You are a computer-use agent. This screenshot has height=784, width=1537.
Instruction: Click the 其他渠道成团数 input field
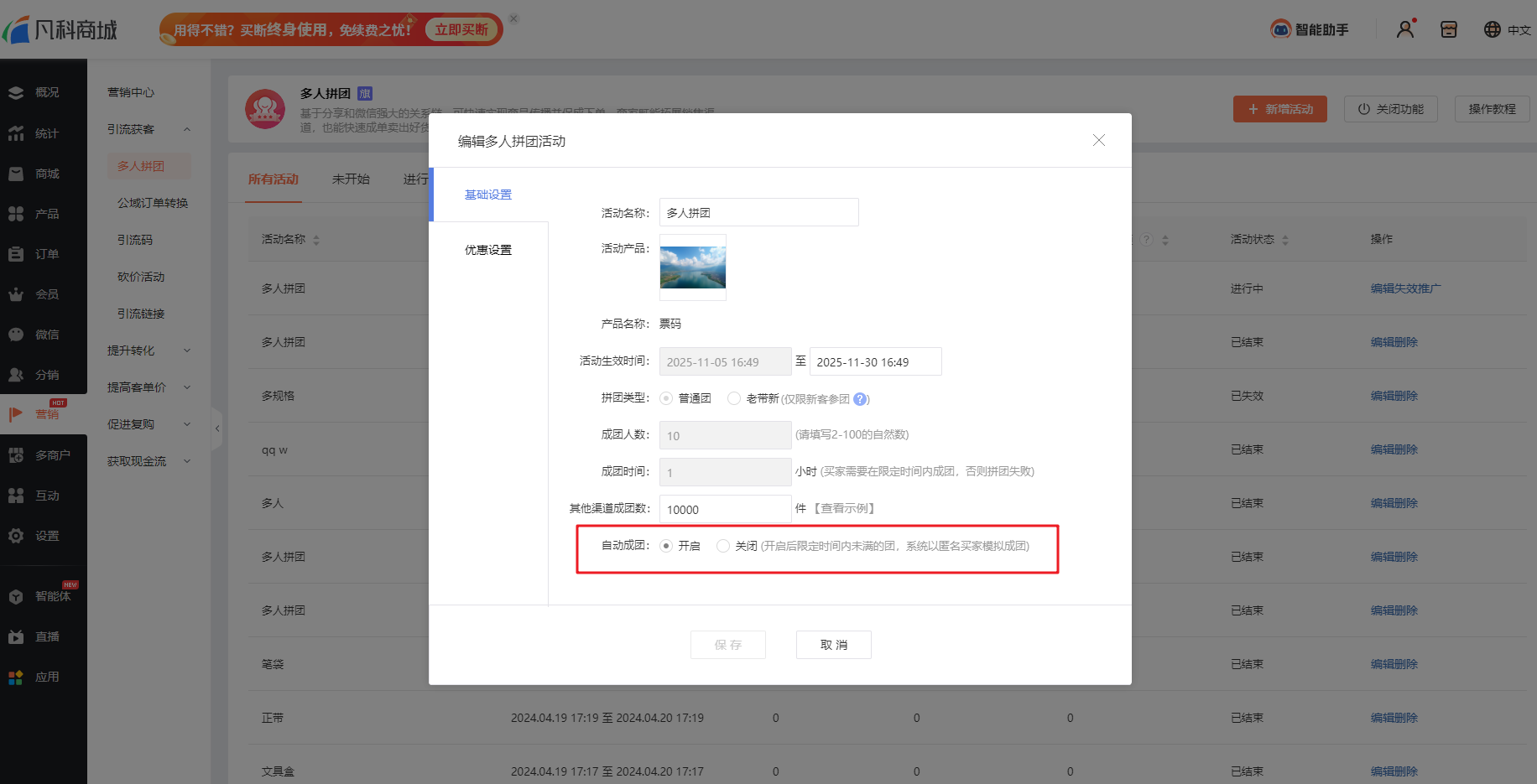point(725,509)
